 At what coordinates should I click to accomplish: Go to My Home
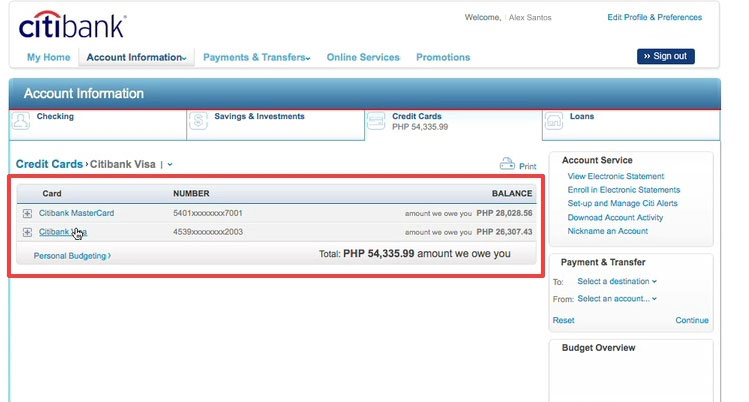[48, 57]
